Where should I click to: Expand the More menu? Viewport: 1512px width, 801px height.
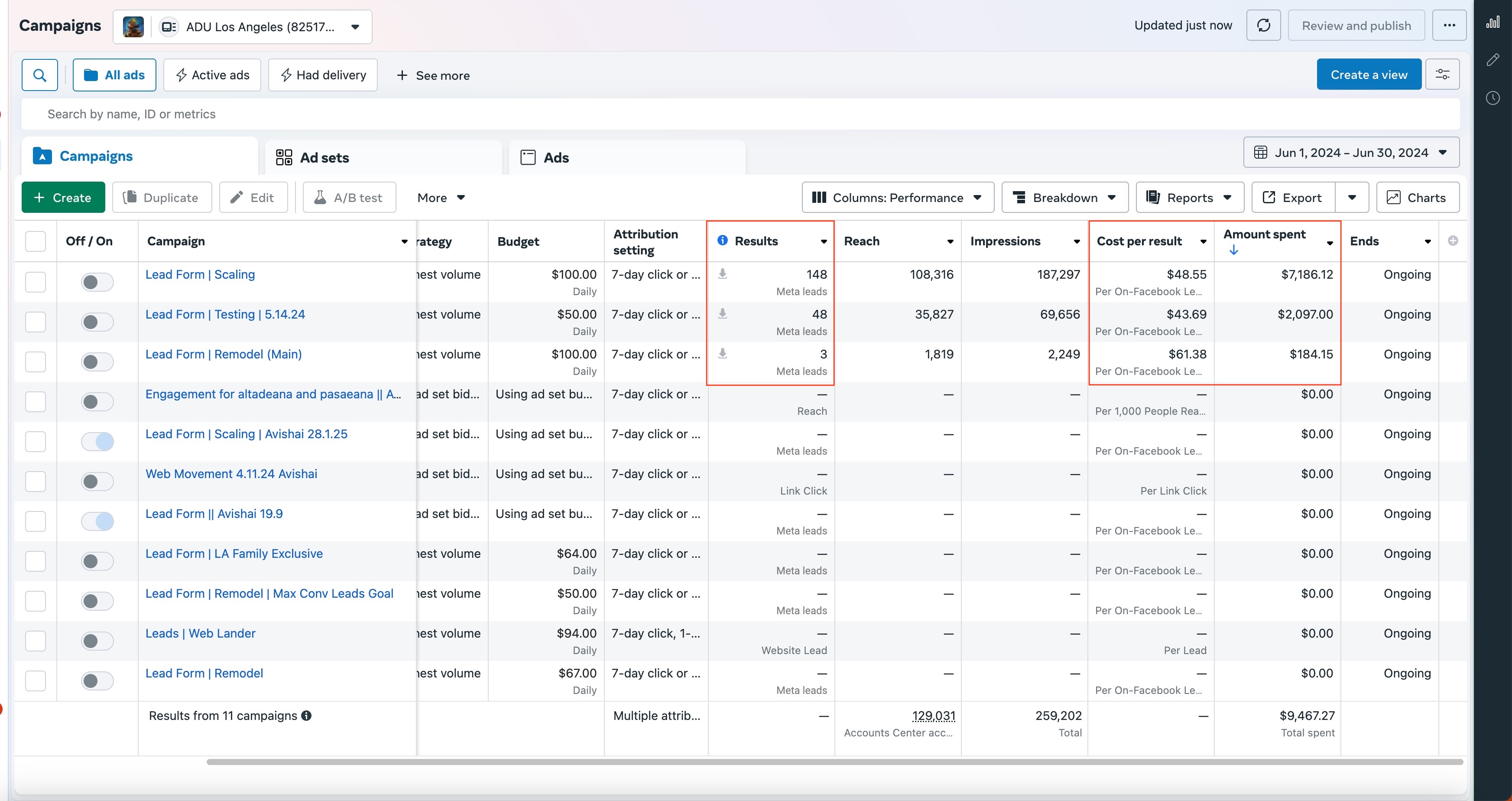pos(440,197)
